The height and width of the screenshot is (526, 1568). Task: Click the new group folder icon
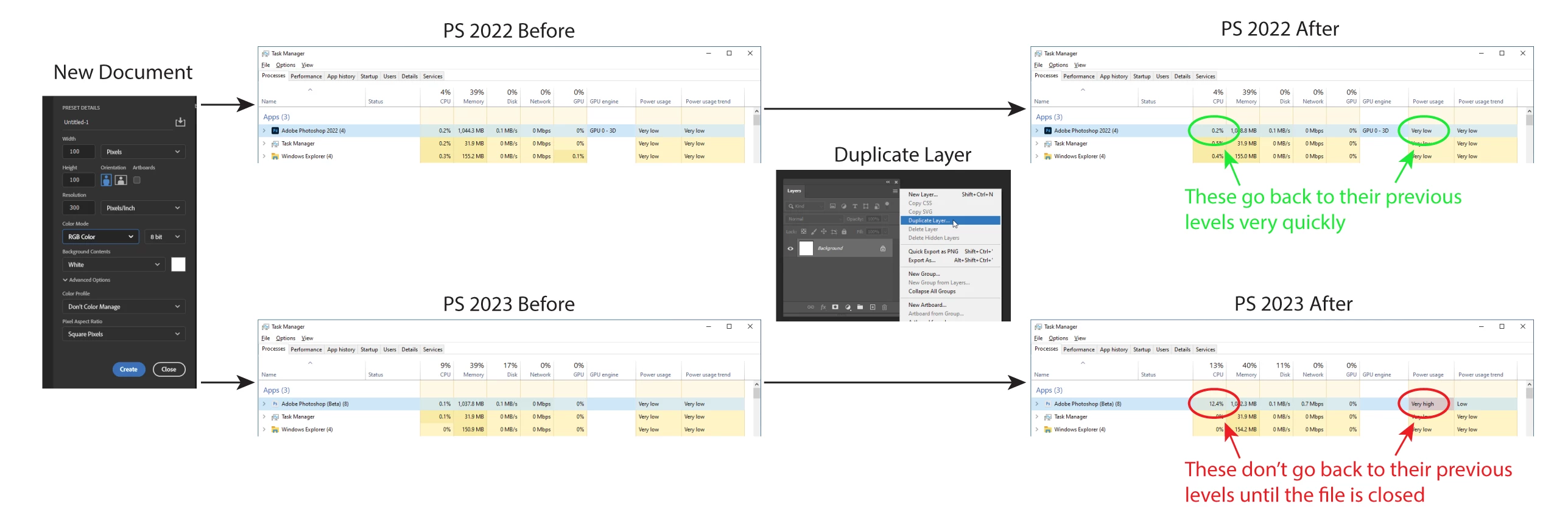tap(860, 307)
